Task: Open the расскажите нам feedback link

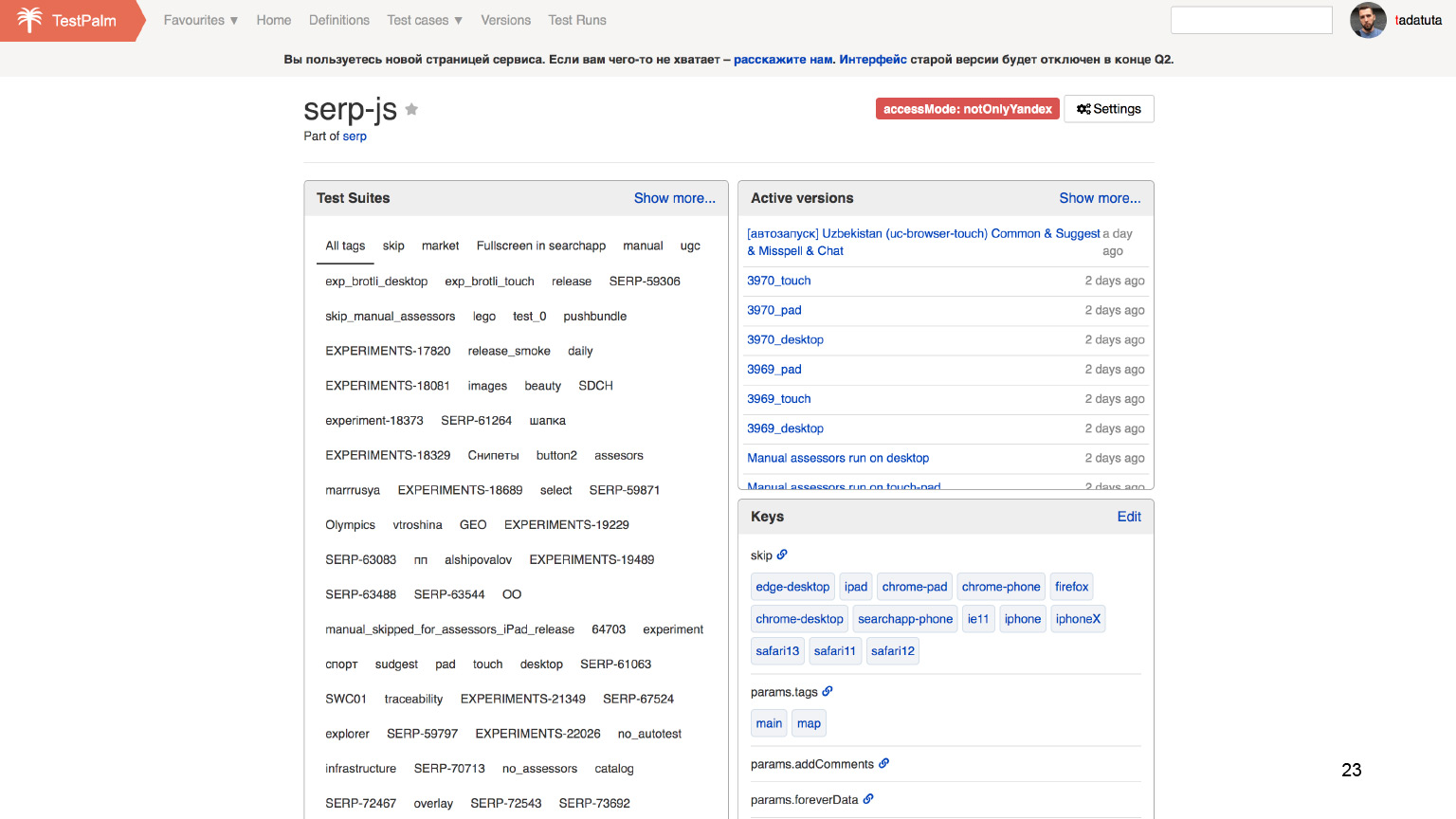Action: pyautogui.click(x=783, y=59)
